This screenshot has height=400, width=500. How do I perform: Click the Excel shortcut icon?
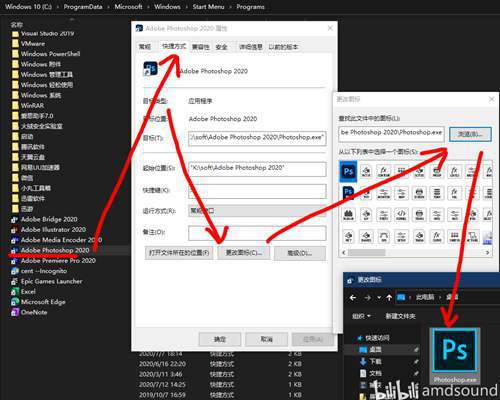pos(14,292)
